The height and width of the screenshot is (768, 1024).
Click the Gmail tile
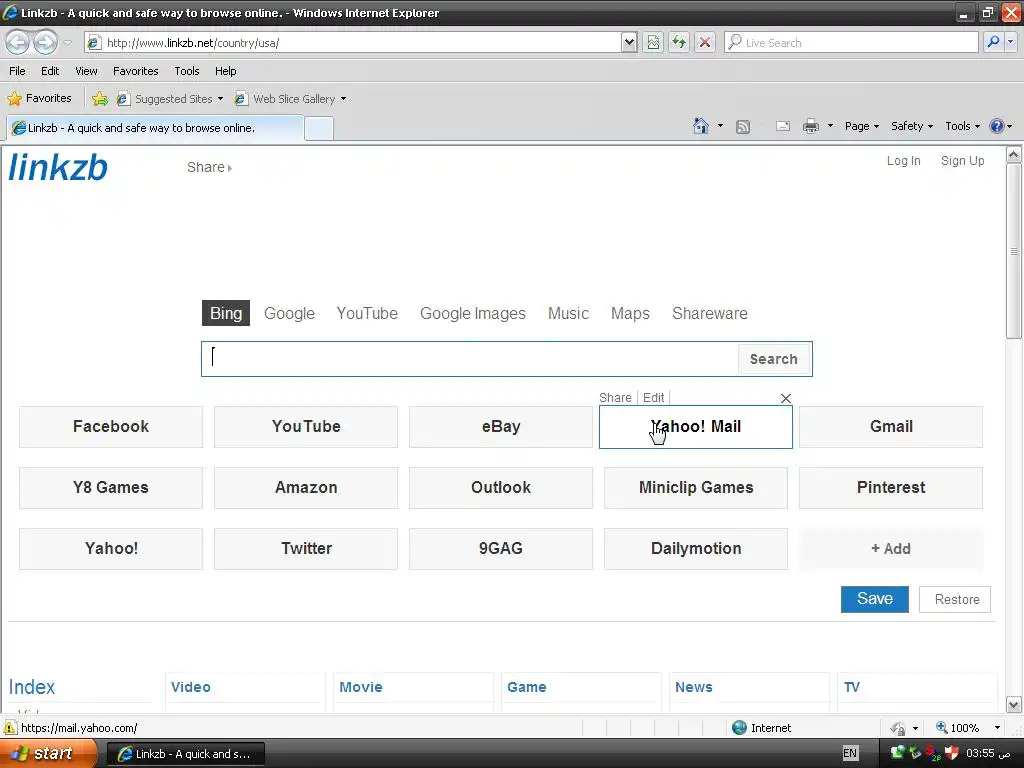pos(891,426)
